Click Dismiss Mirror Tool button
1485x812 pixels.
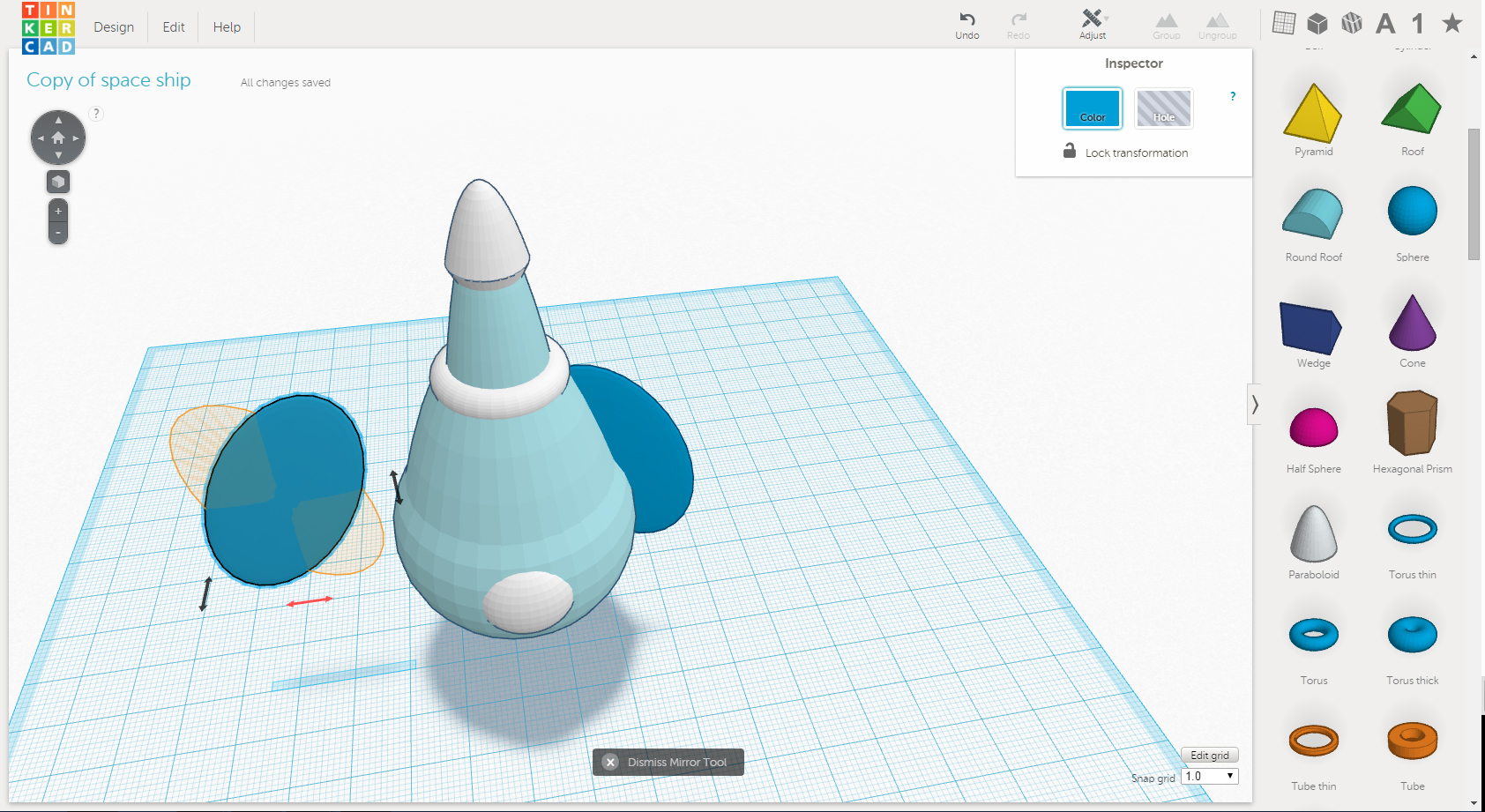coord(668,762)
